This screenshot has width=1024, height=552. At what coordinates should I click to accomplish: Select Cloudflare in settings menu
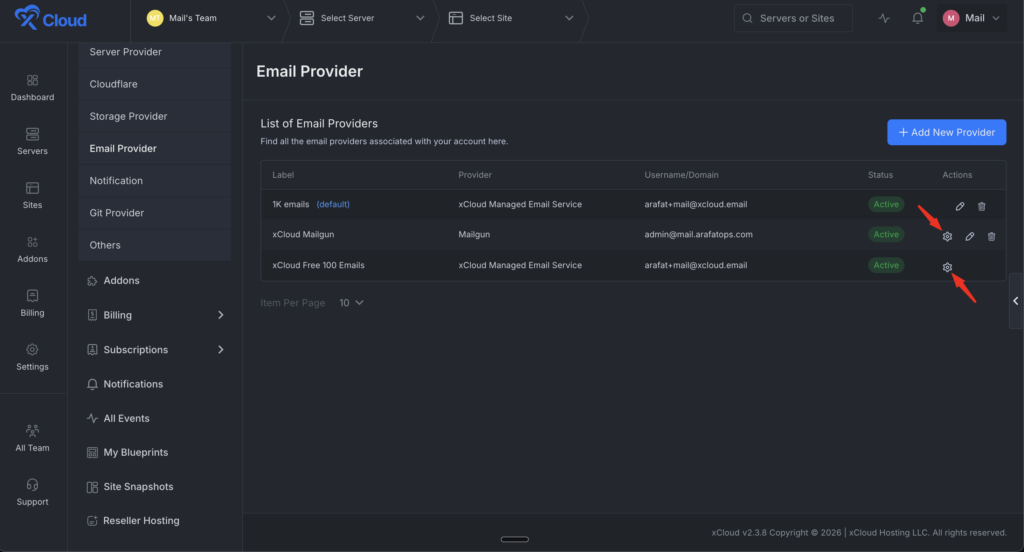115,84
